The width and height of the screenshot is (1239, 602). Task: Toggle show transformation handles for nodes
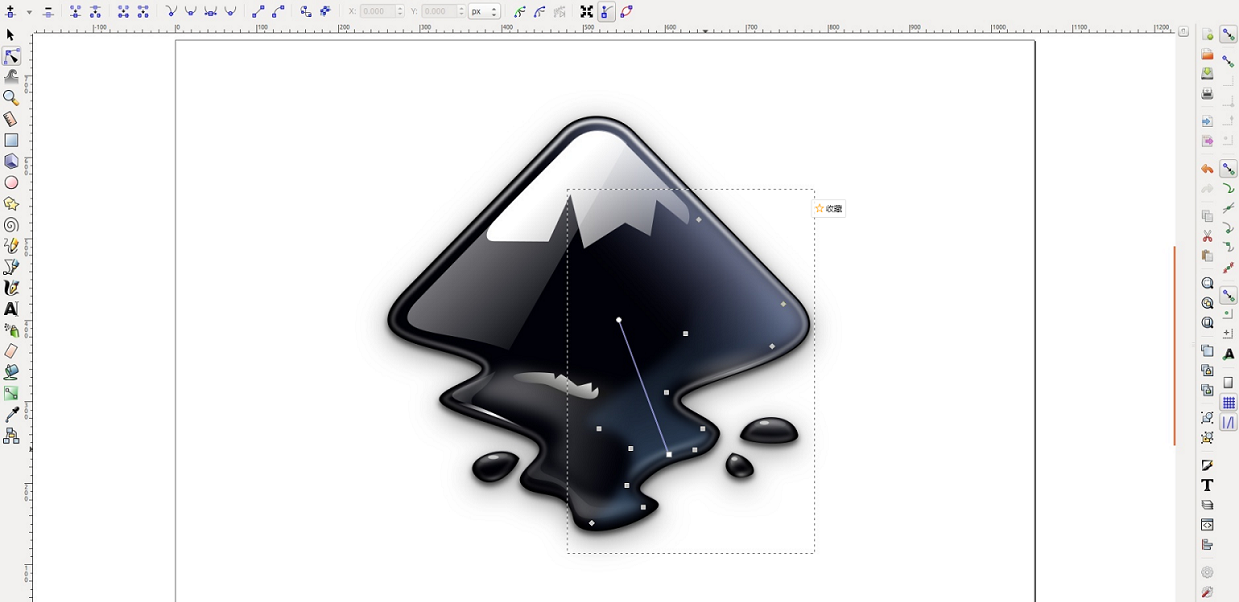[x=587, y=12]
